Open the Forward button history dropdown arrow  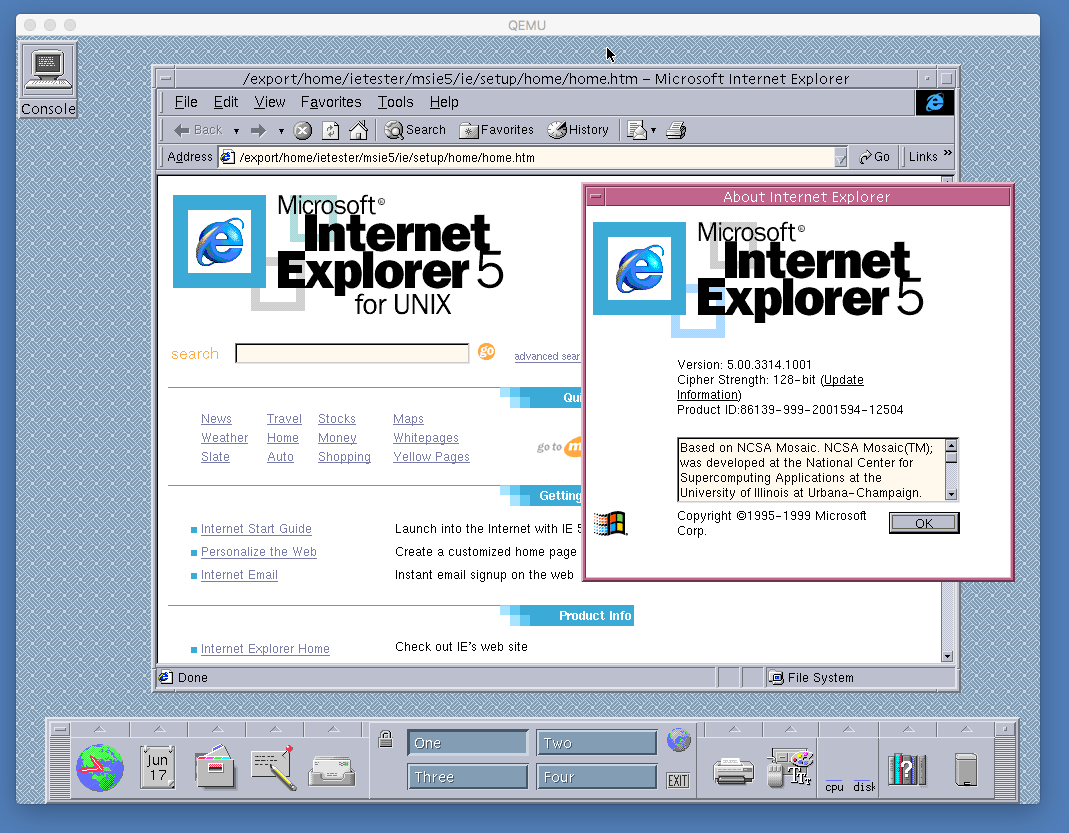pos(281,131)
